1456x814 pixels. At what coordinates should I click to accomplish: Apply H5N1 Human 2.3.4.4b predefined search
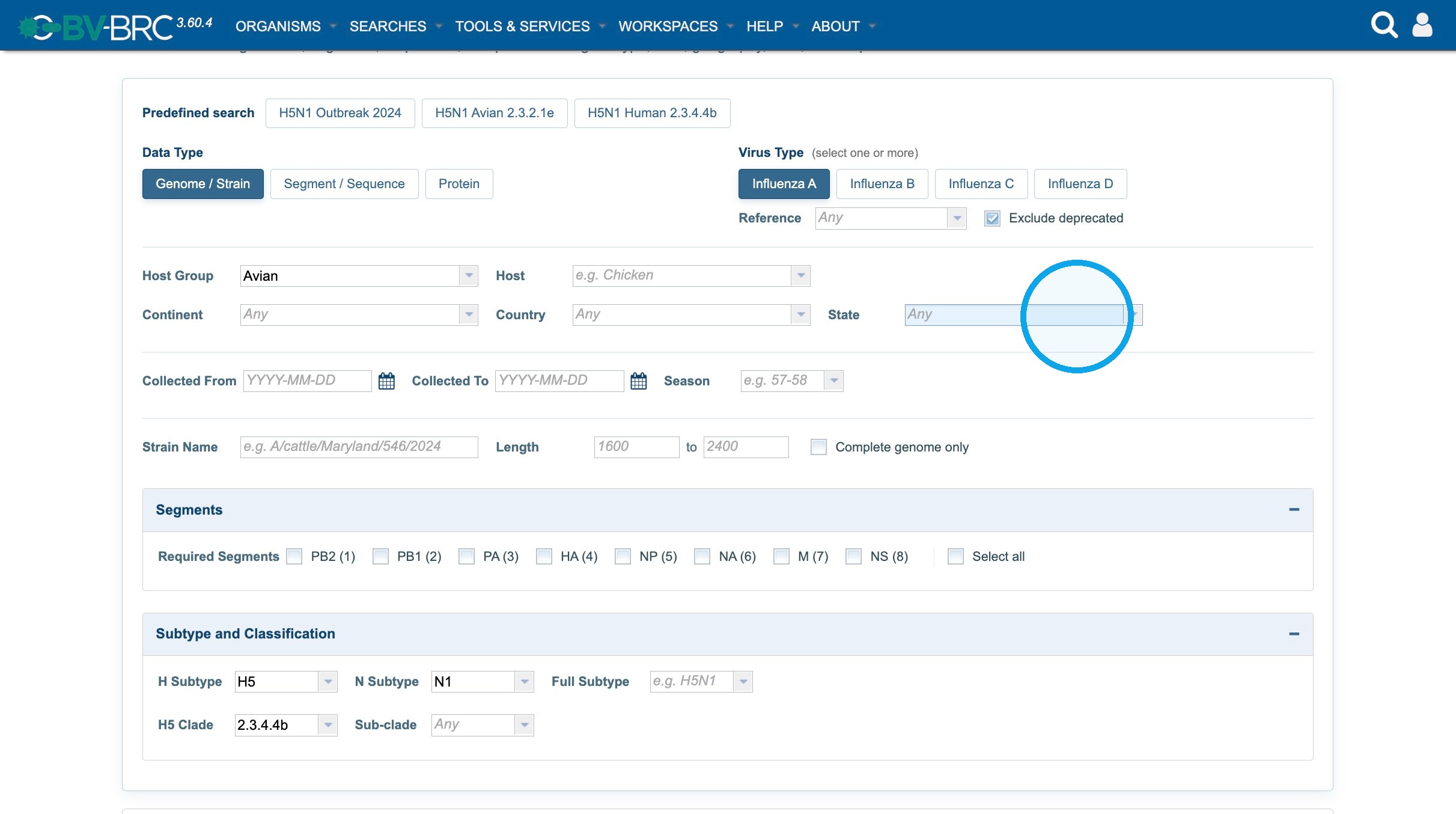coord(652,113)
